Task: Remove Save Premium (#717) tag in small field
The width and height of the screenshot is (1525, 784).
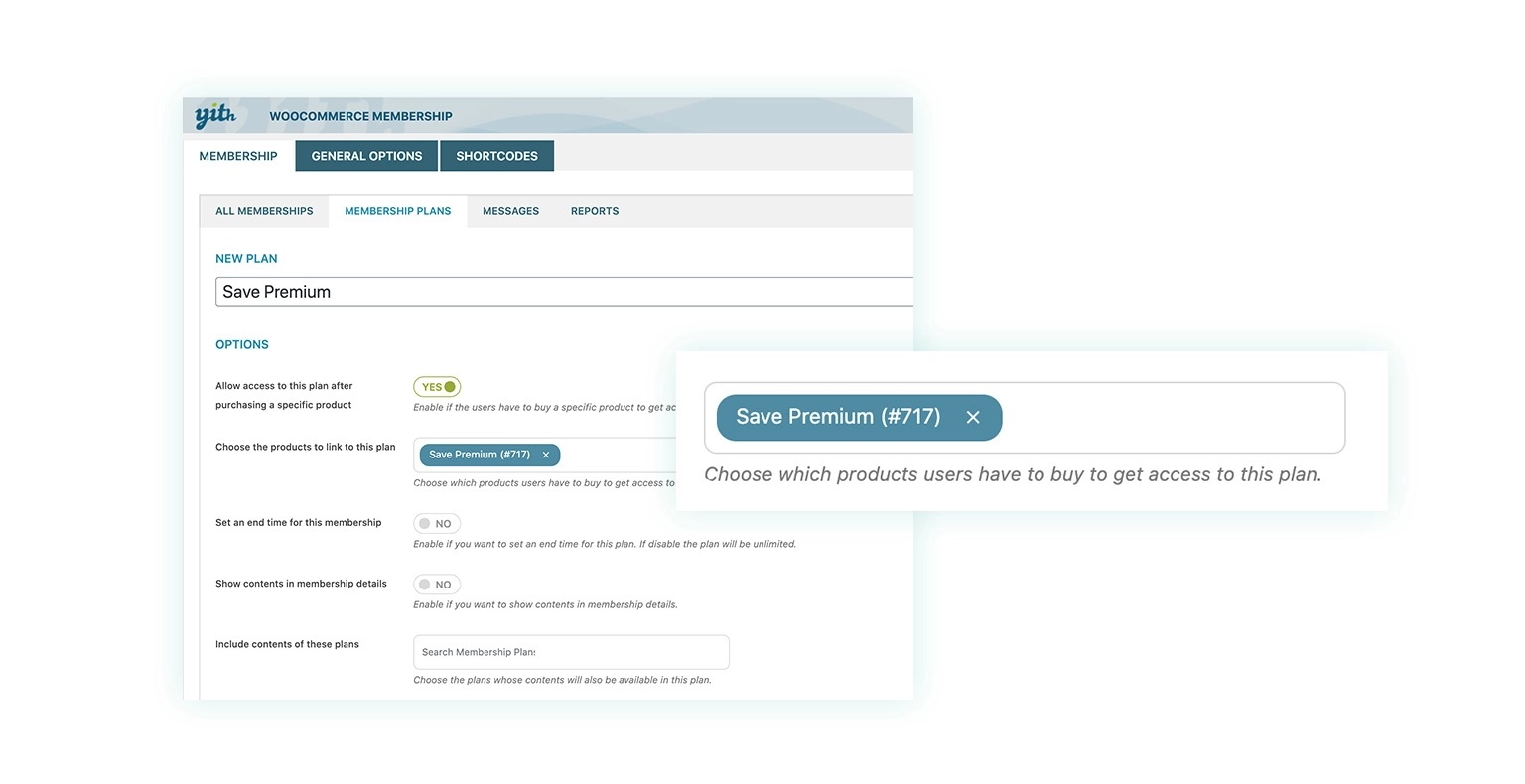Action: (x=546, y=455)
